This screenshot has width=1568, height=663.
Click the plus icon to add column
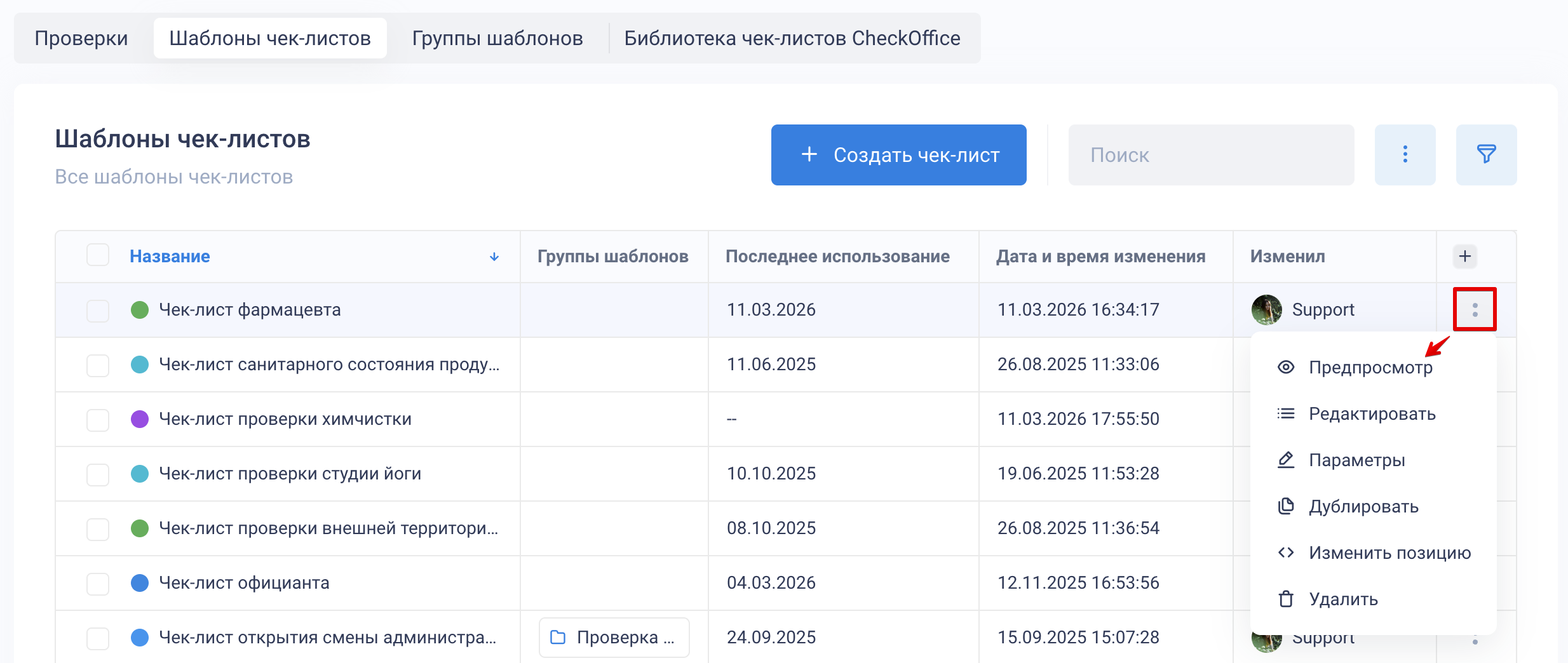(1465, 256)
